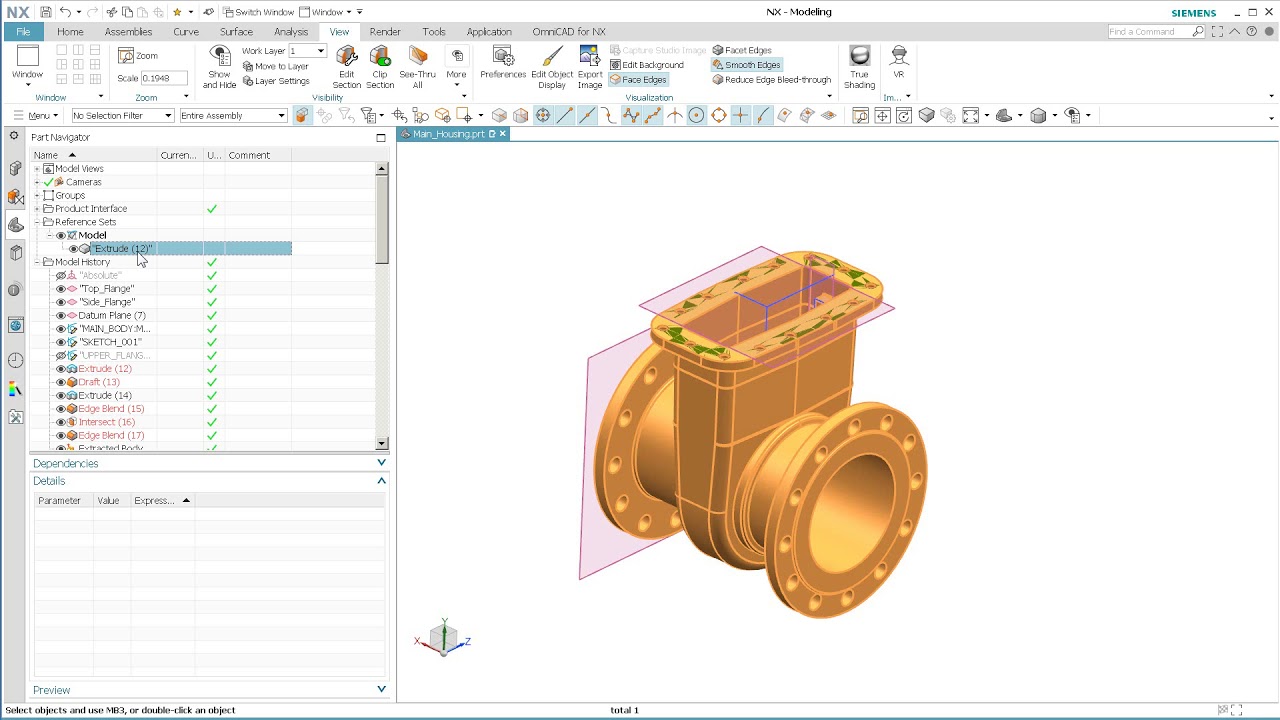Collapse the Model History node
1280x720 pixels.
click(x=37, y=262)
